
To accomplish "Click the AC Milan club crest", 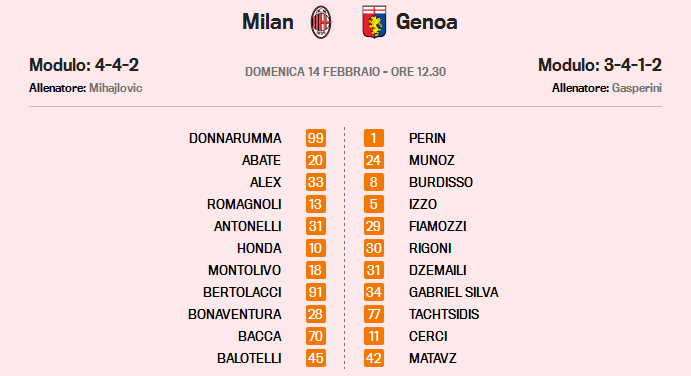I will (321, 22).
